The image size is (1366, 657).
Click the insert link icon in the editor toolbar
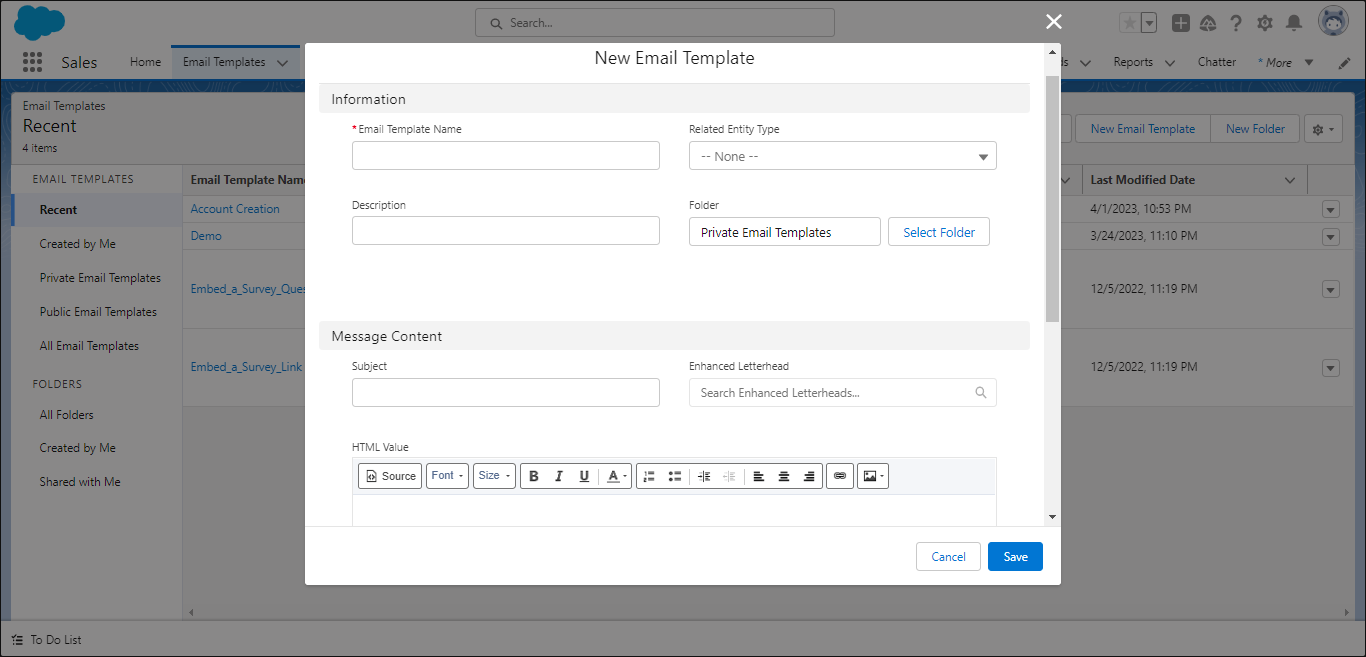click(x=840, y=475)
